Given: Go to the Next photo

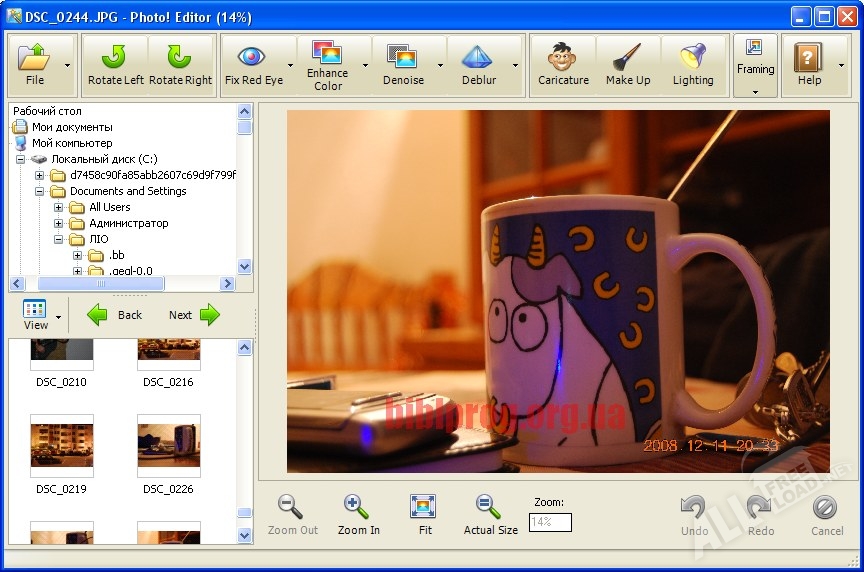Looking at the screenshot, I should point(194,315).
